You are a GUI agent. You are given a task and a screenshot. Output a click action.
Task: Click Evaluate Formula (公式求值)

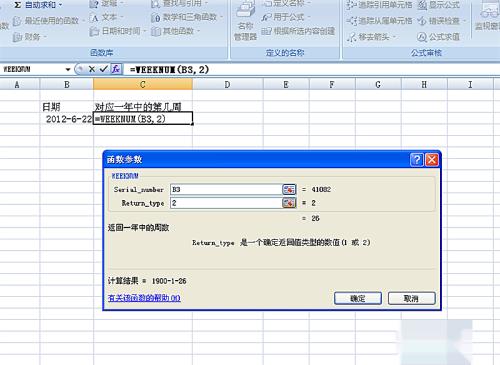coord(438,37)
